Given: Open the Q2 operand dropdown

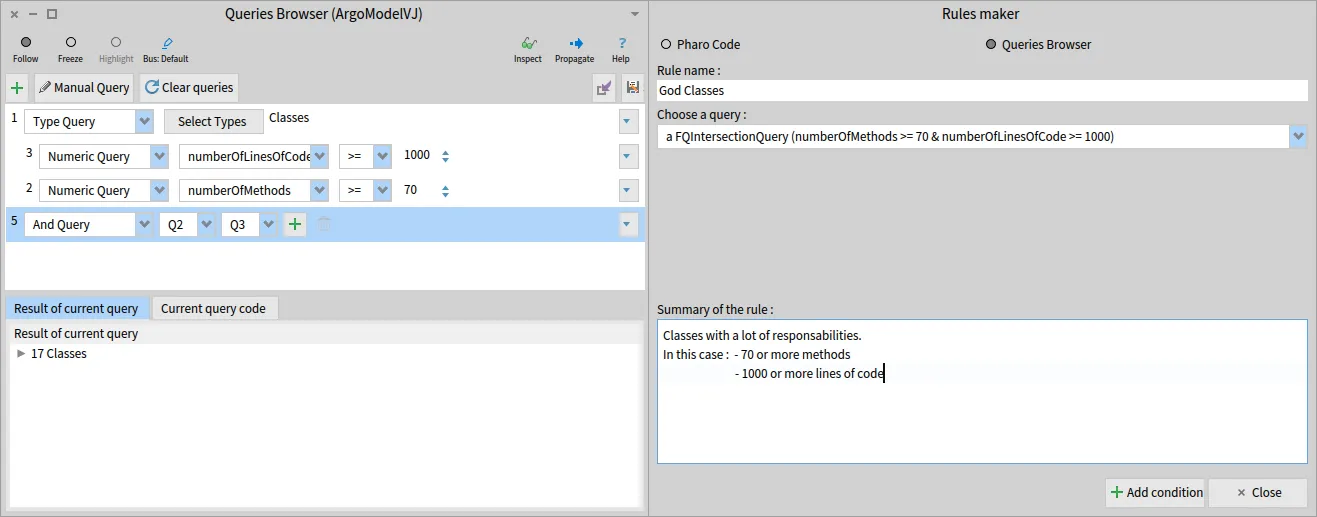Looking at the screenshot, I should pos(206,225).
